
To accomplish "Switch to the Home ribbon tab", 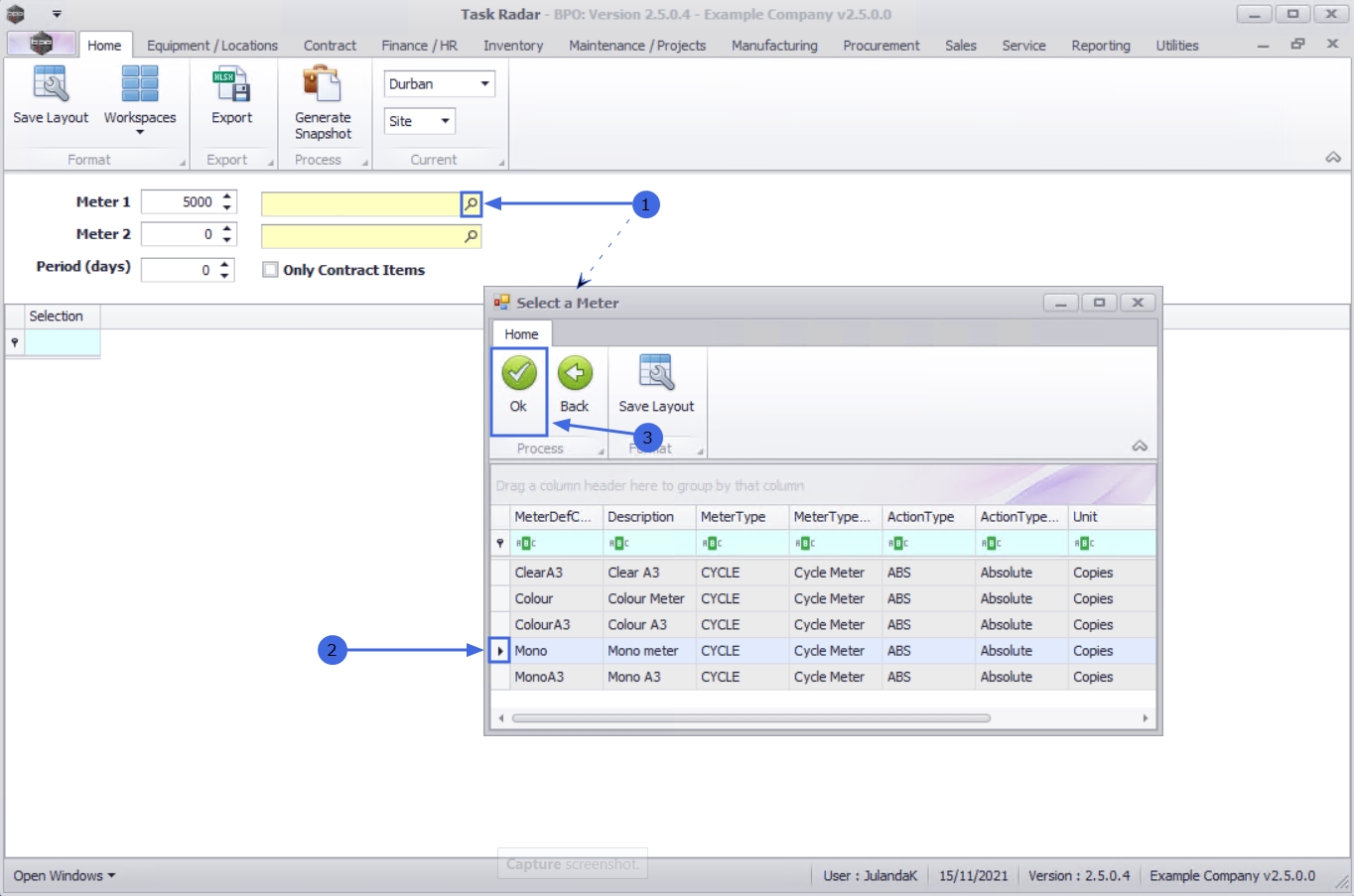I will pos(104,46).
